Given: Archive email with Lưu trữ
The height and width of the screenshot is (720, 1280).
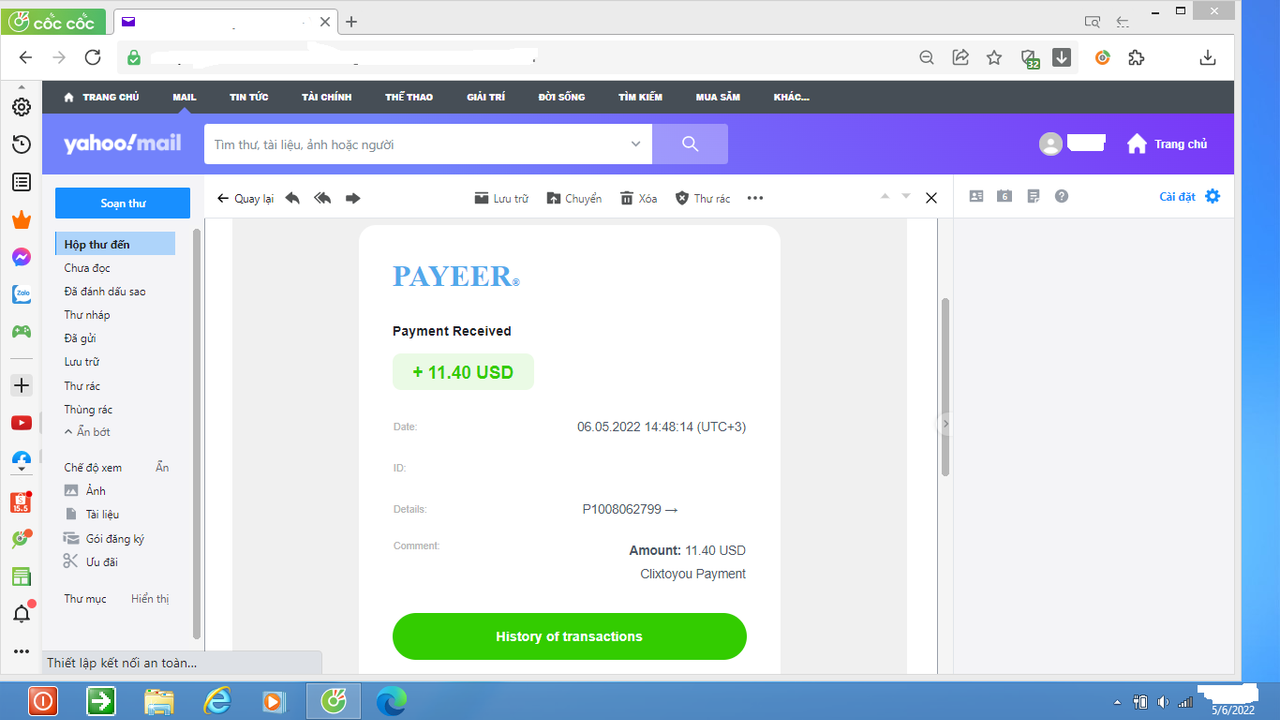Looking at the screenshot, I should 501,198.
